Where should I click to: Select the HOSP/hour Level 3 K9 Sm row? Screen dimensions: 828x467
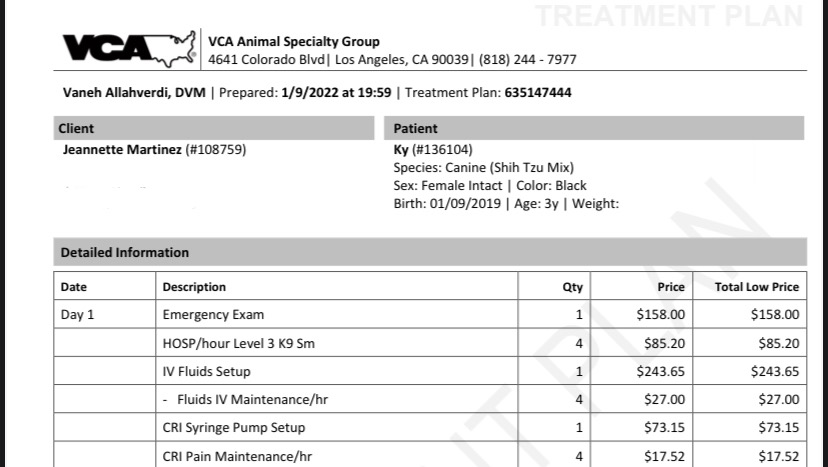[x=430, y=343]
